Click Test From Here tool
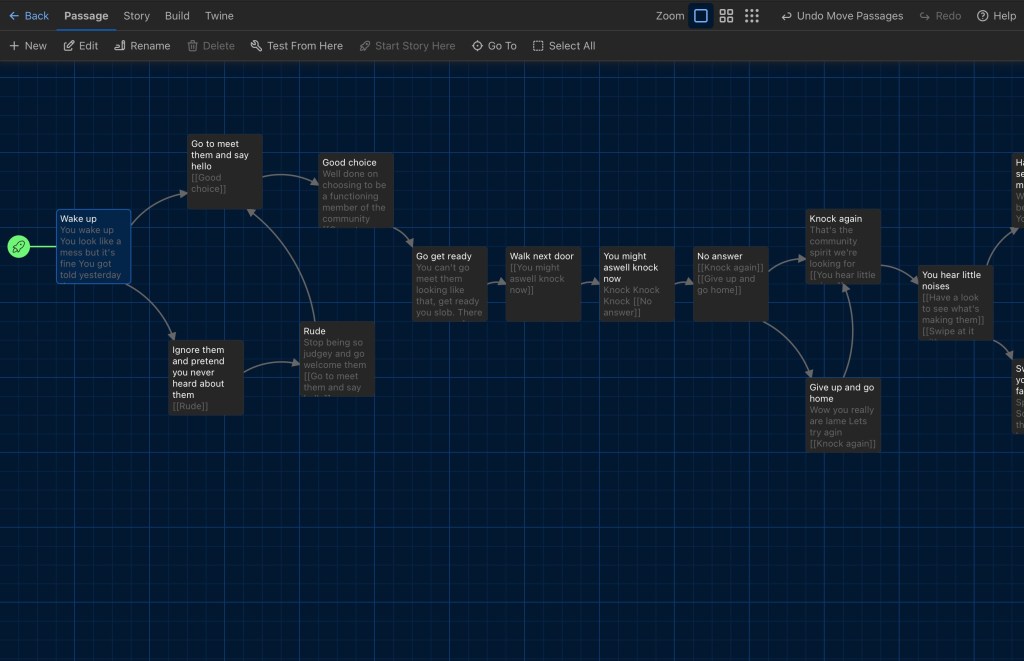 pos(296,46)
